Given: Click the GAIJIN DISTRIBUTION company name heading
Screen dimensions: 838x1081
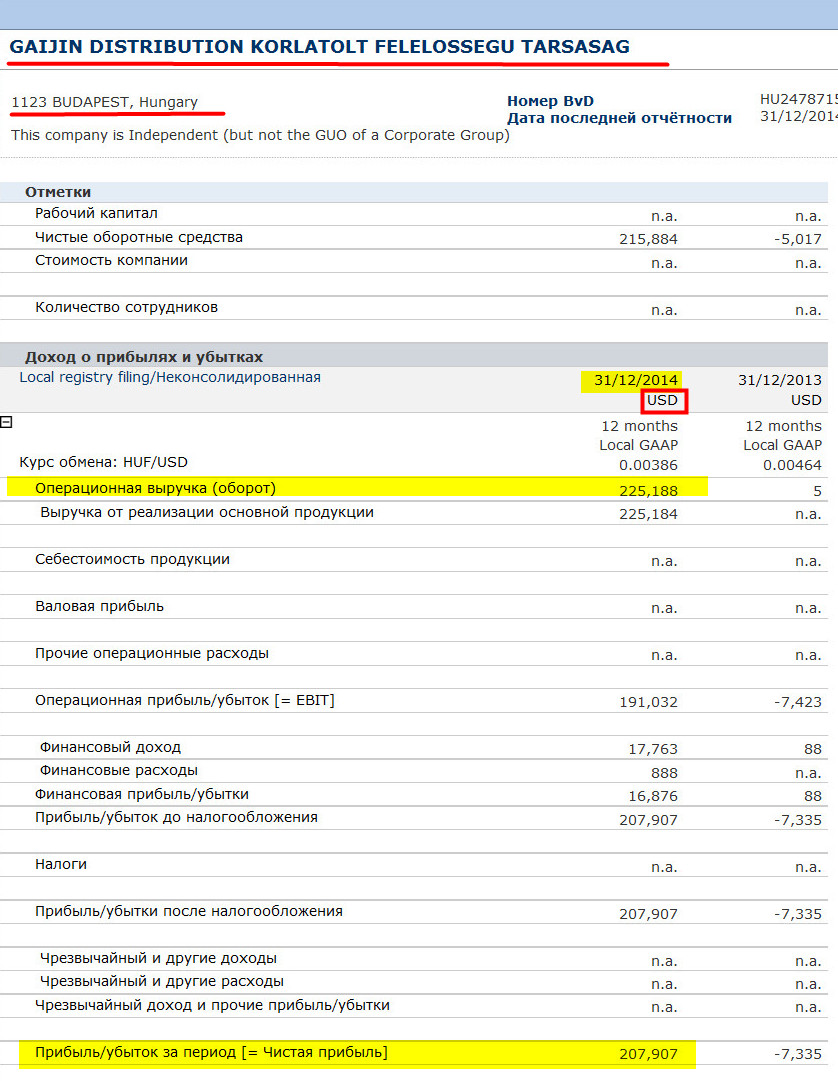Looking at the screenshot, I should pyautogui.click(x=319, y=46).
